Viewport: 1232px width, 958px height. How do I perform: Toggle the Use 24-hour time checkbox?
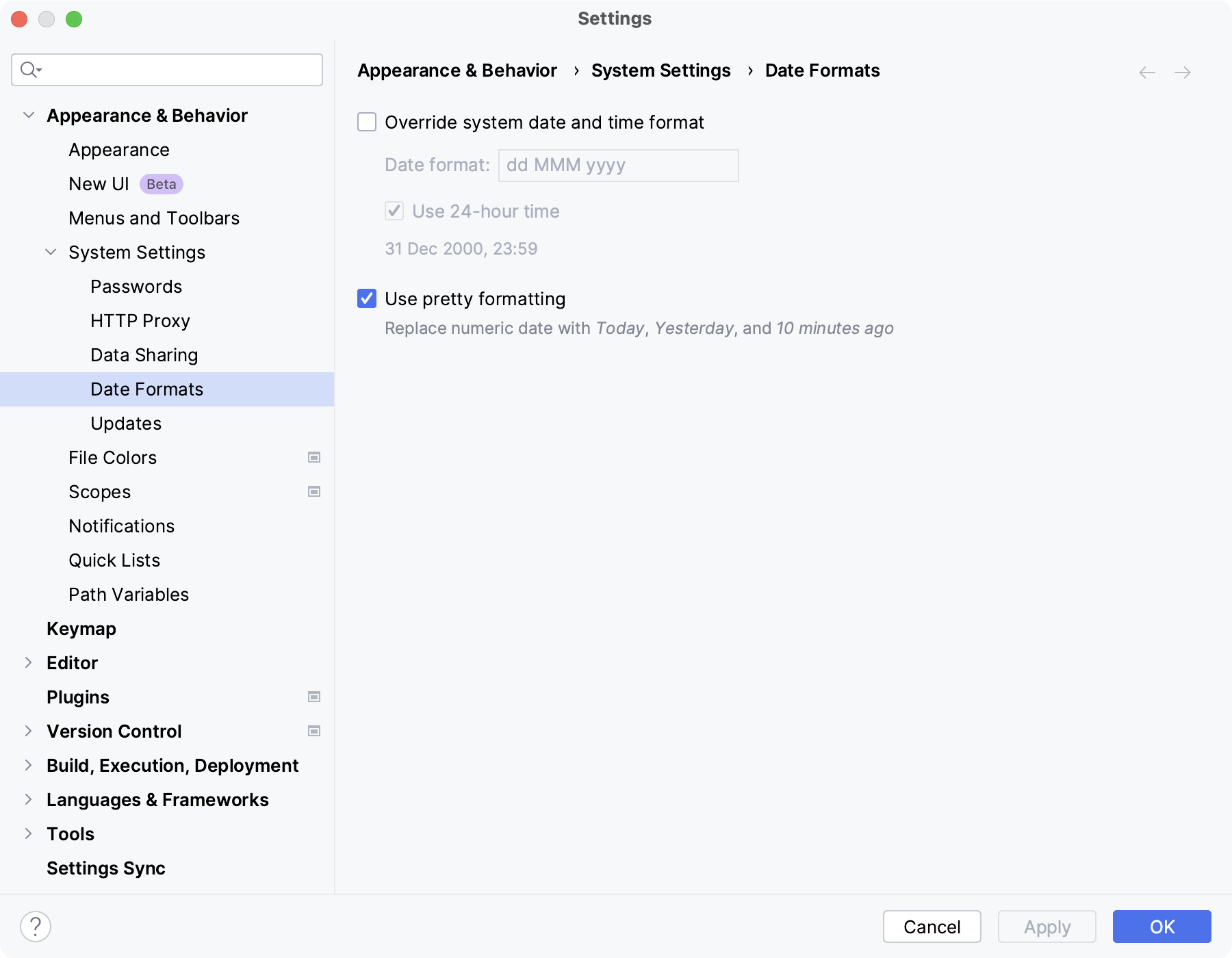(x=394, y=211)
